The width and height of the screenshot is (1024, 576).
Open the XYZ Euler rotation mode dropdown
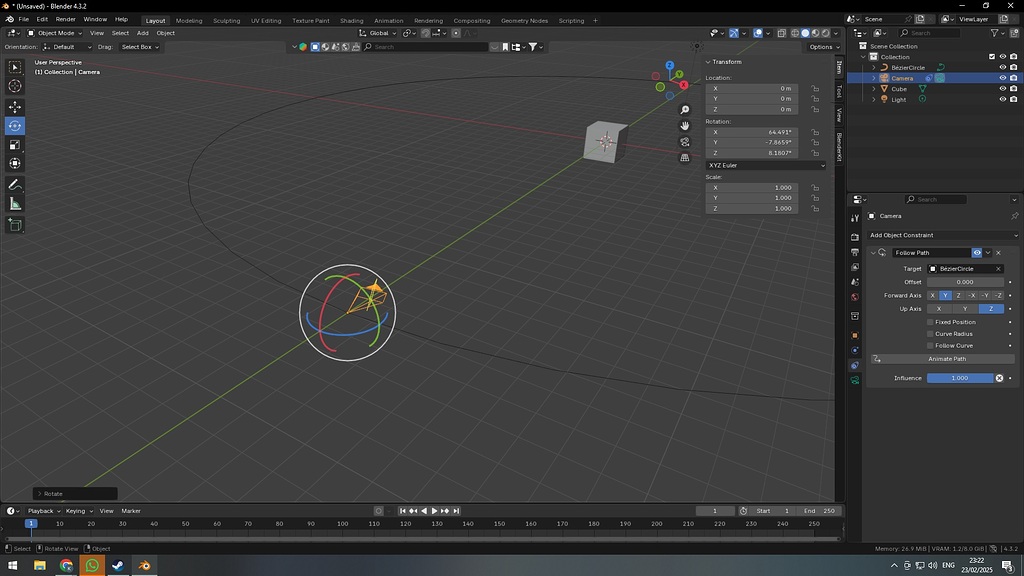coord(766,165)
